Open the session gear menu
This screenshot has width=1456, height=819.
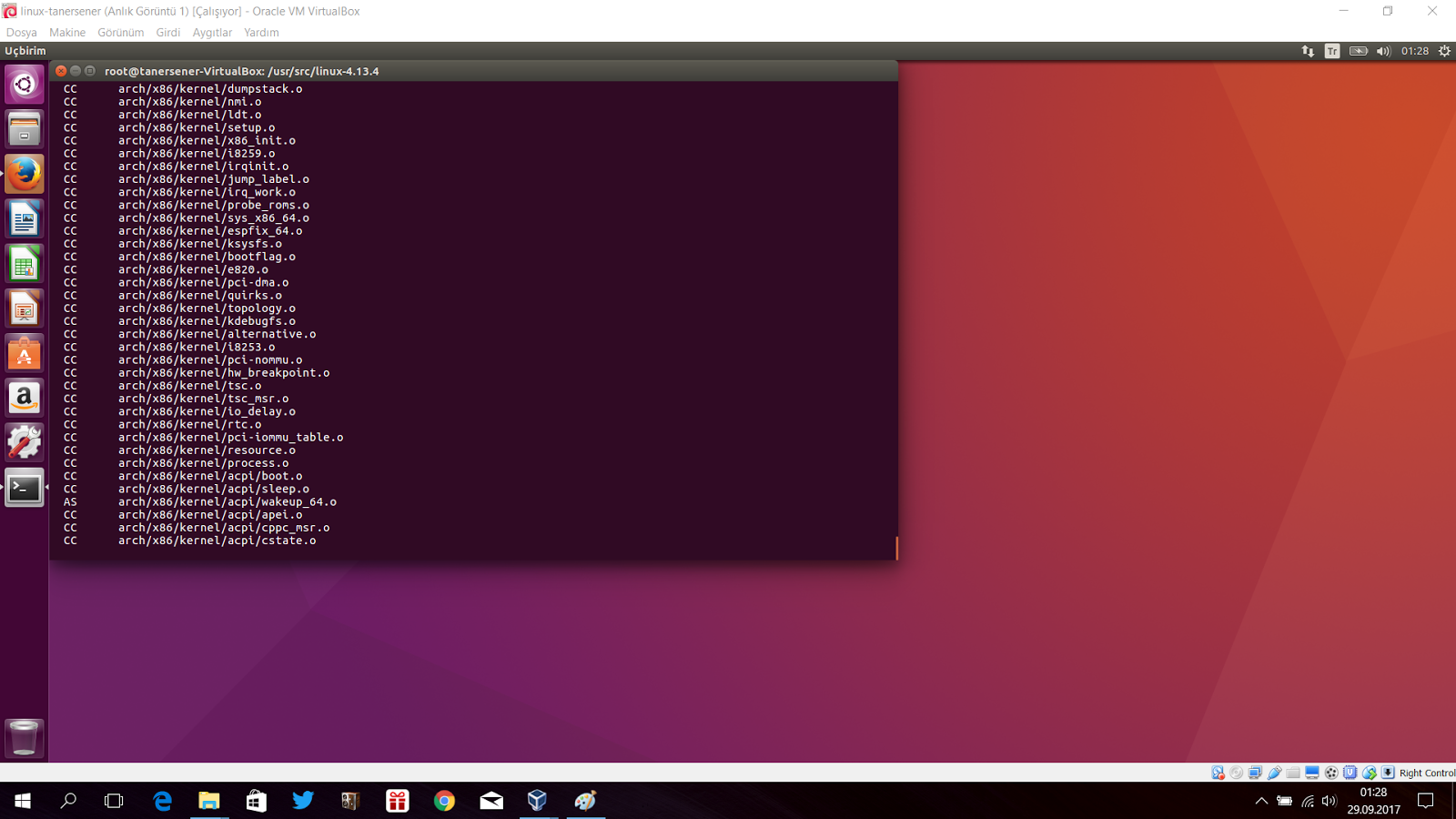tap(1443, 51)
